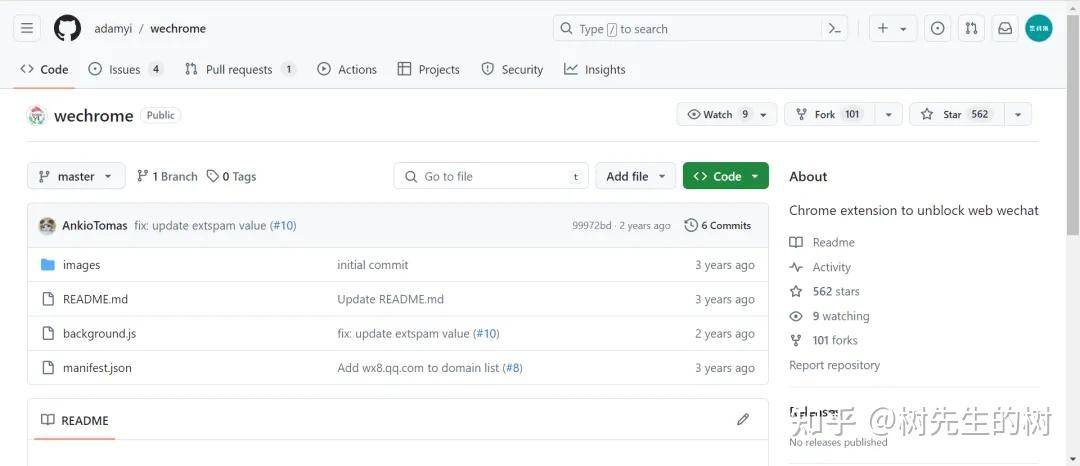1080x466 pixels.
Task: Go to the GitHub homepage logo
Action: [x=68, y=28]
